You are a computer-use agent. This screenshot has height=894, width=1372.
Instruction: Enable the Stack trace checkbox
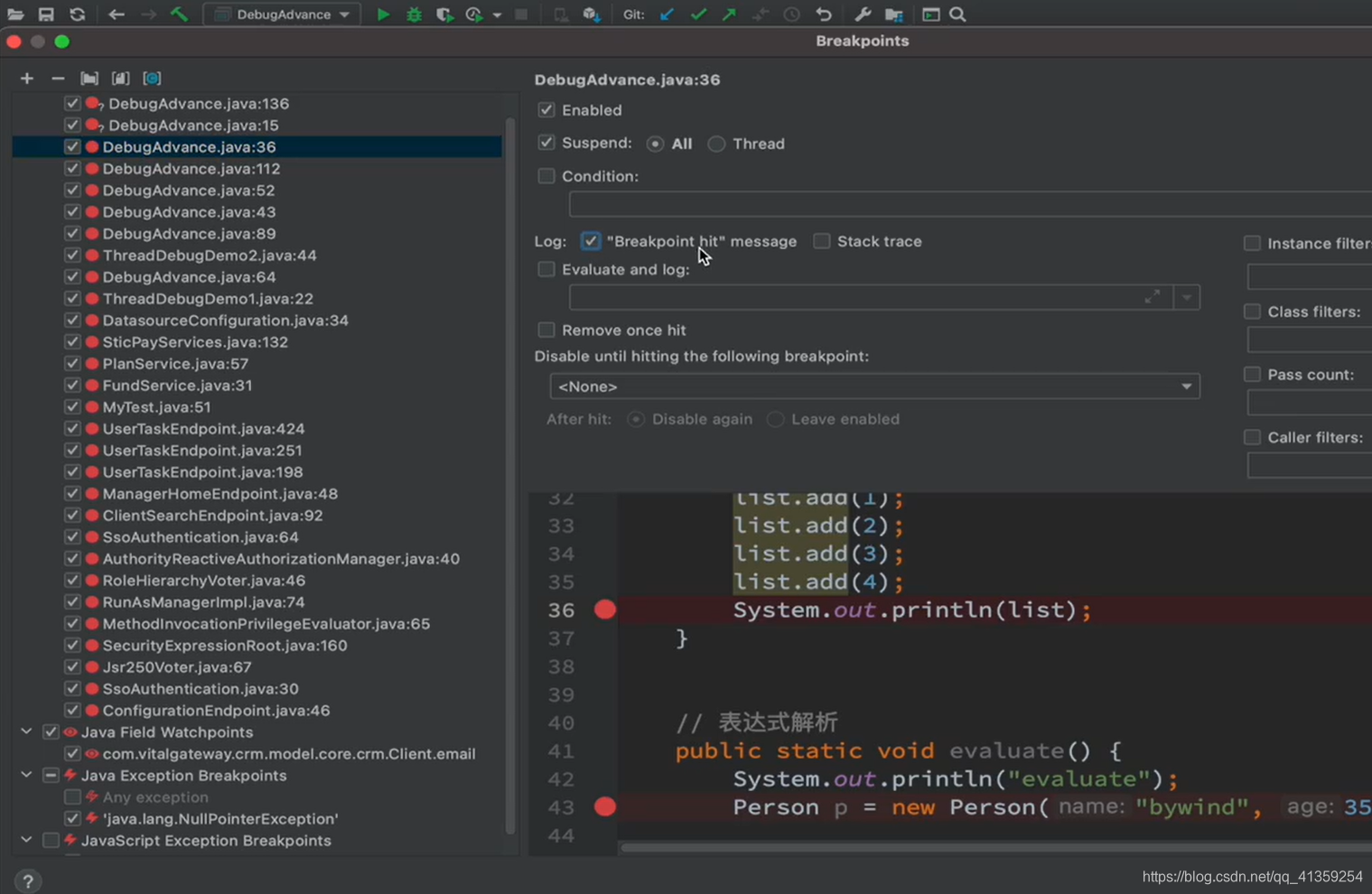click(822, 241)
